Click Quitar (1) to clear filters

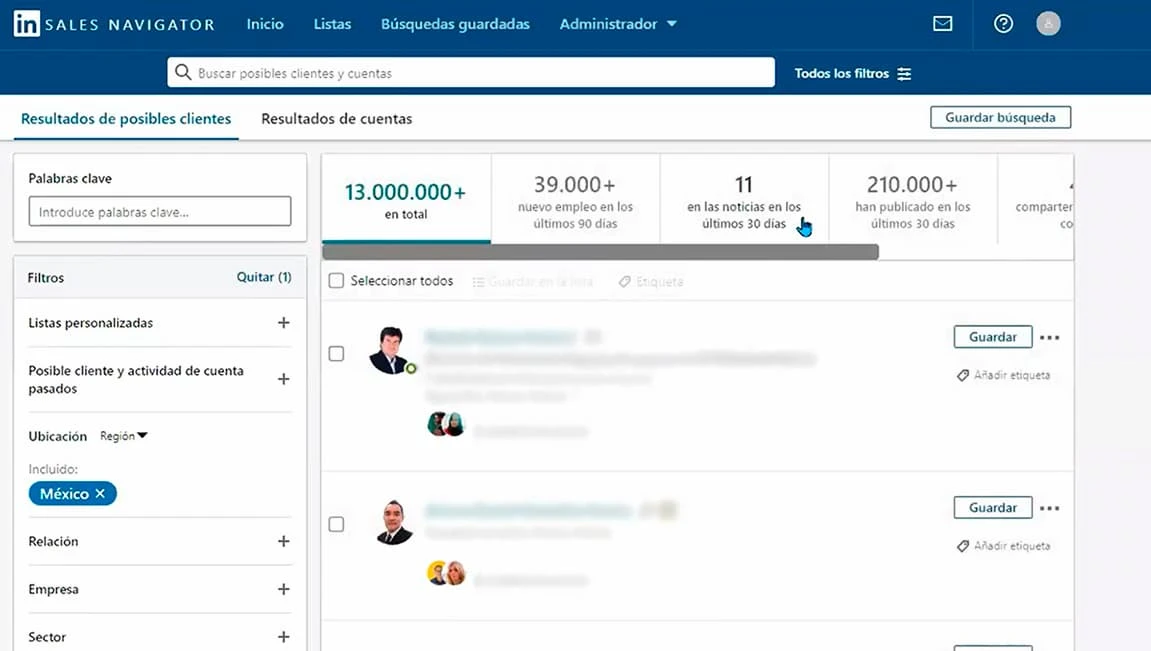(x=264, y=277)
